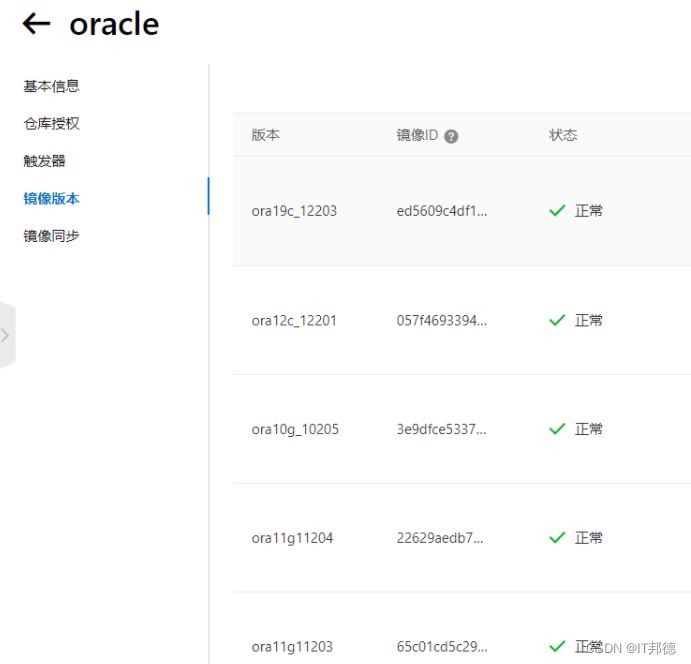Click green checkmark for ora10g_10205
Screen dimensions: 691x664
tap(558, 429)
